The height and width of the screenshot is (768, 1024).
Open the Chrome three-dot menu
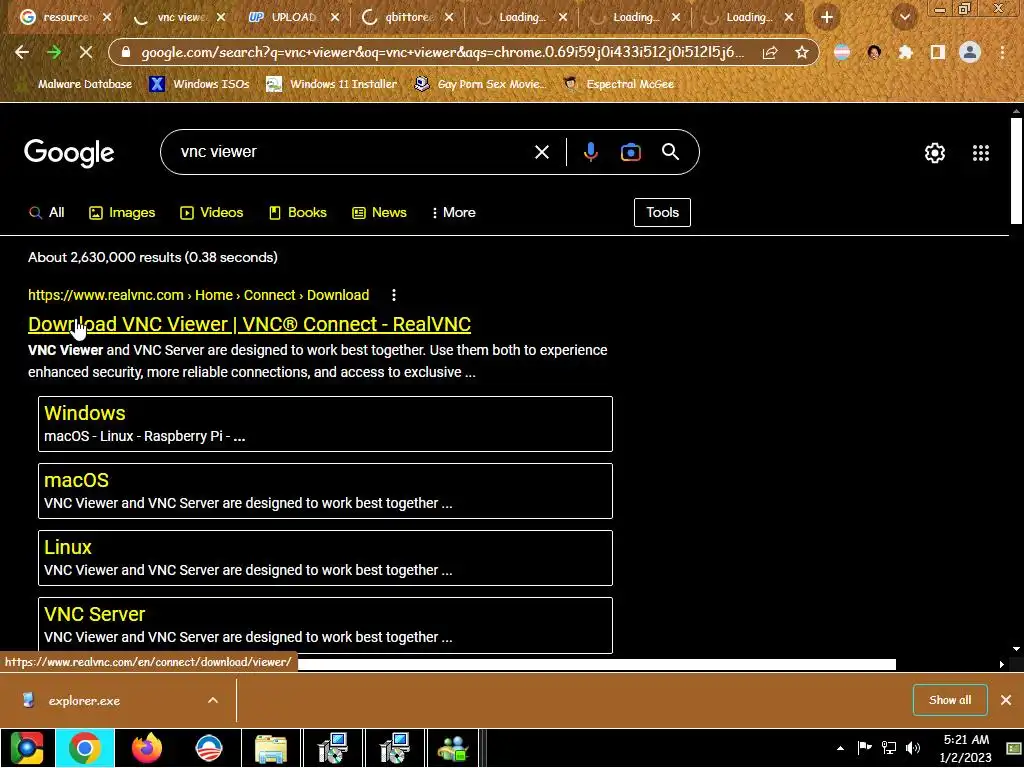pyautogui.click(x=1002, y=52)
